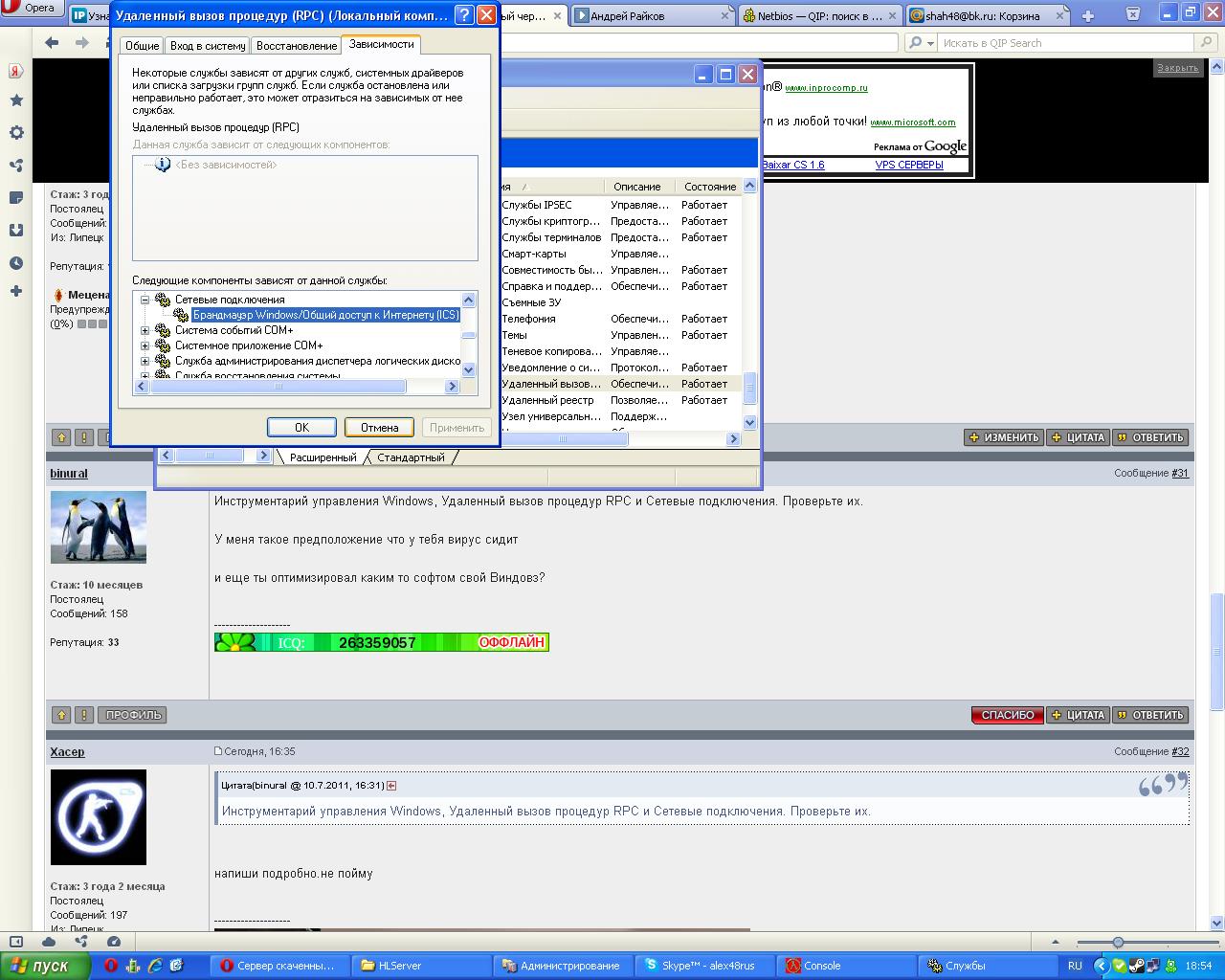Open the VPS СЕРВЕРЫ link
The width and height of the screenshot is (1225, 980).
(x=909, y=165)
